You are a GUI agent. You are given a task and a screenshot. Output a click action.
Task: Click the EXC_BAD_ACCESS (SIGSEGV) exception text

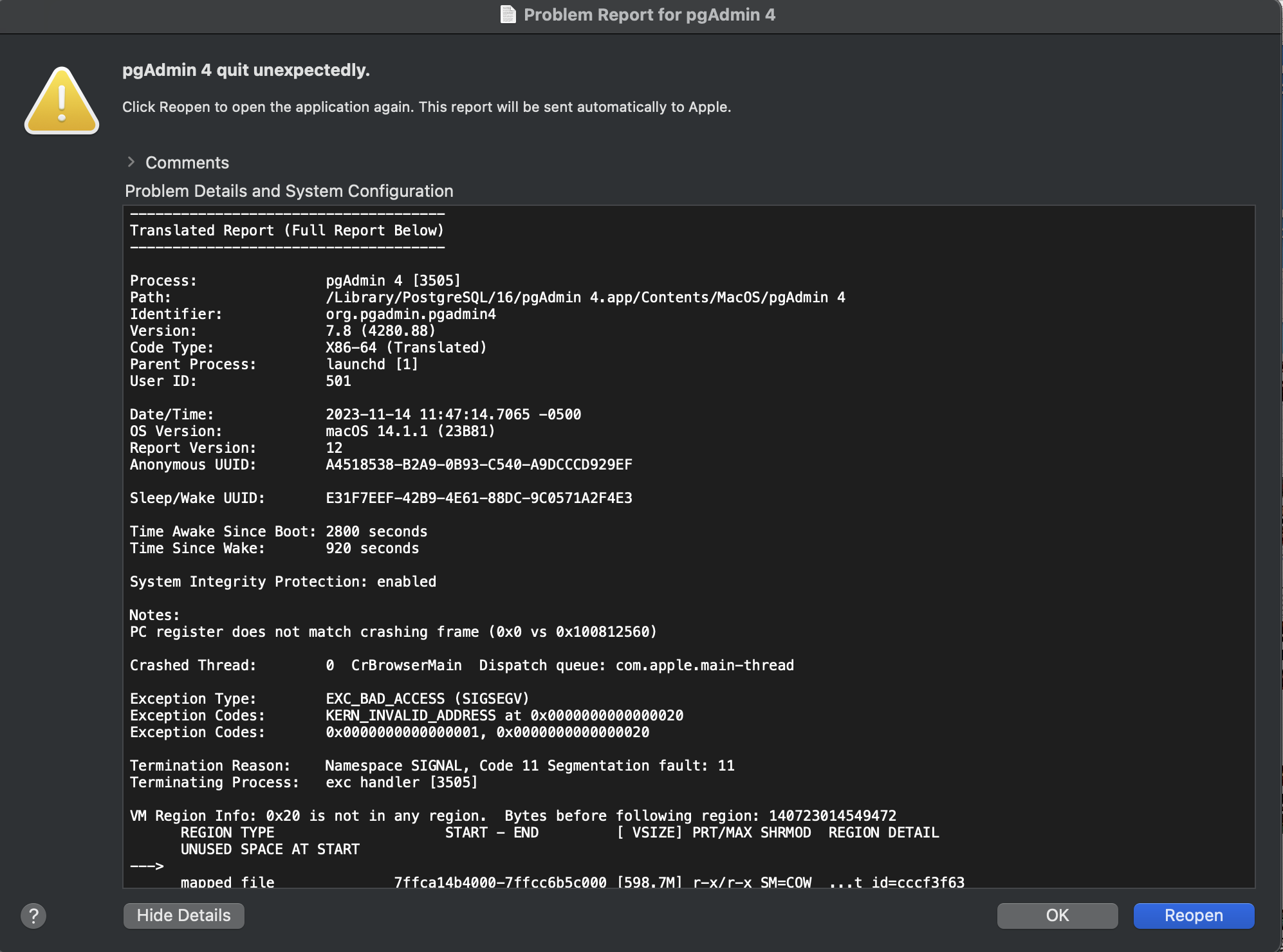click(427, 699)
